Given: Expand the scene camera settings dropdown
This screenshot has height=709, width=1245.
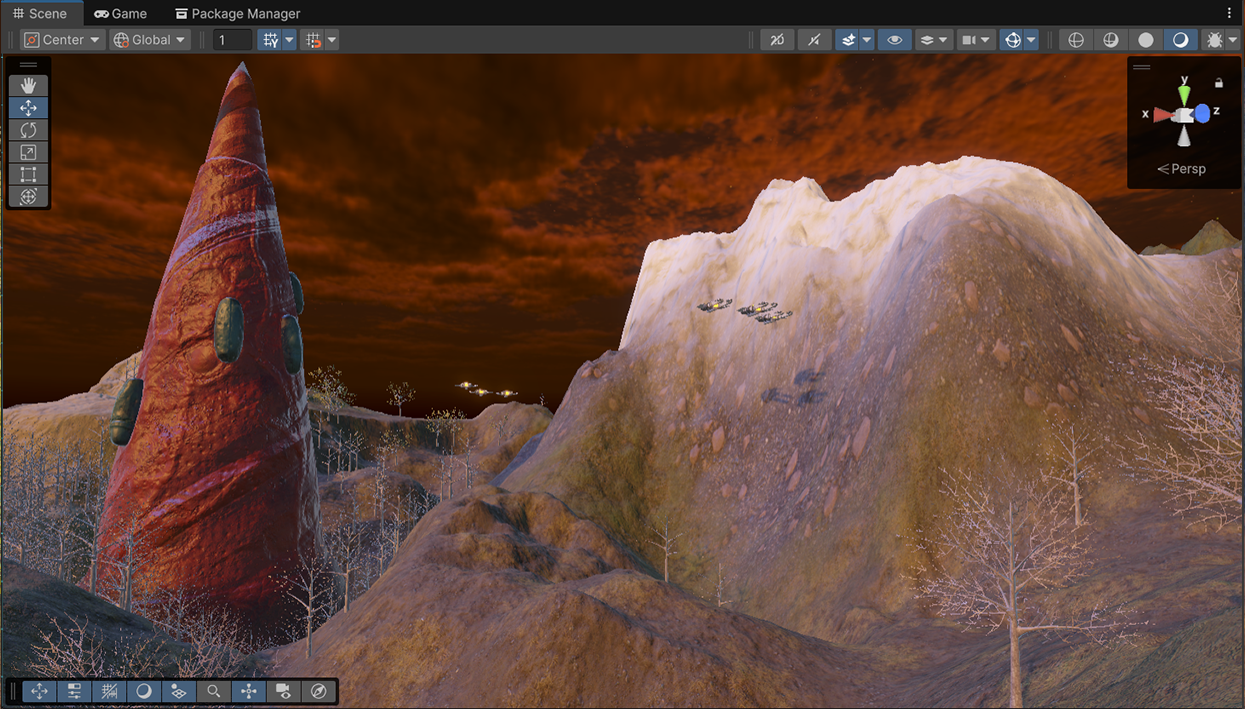Looking at the screenshot, I should coord(985,40).
